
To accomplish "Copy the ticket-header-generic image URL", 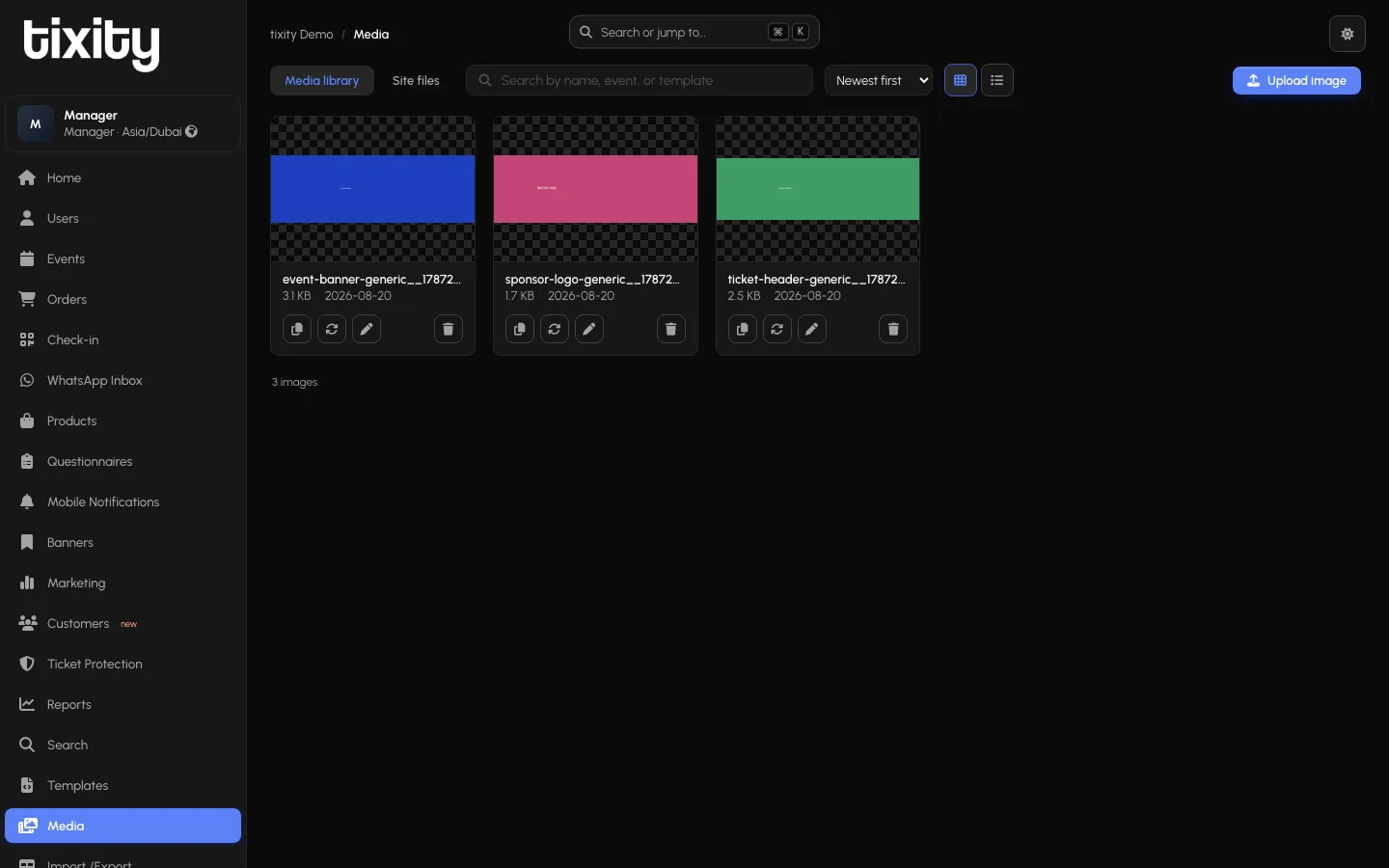I will tap(743, 329).
